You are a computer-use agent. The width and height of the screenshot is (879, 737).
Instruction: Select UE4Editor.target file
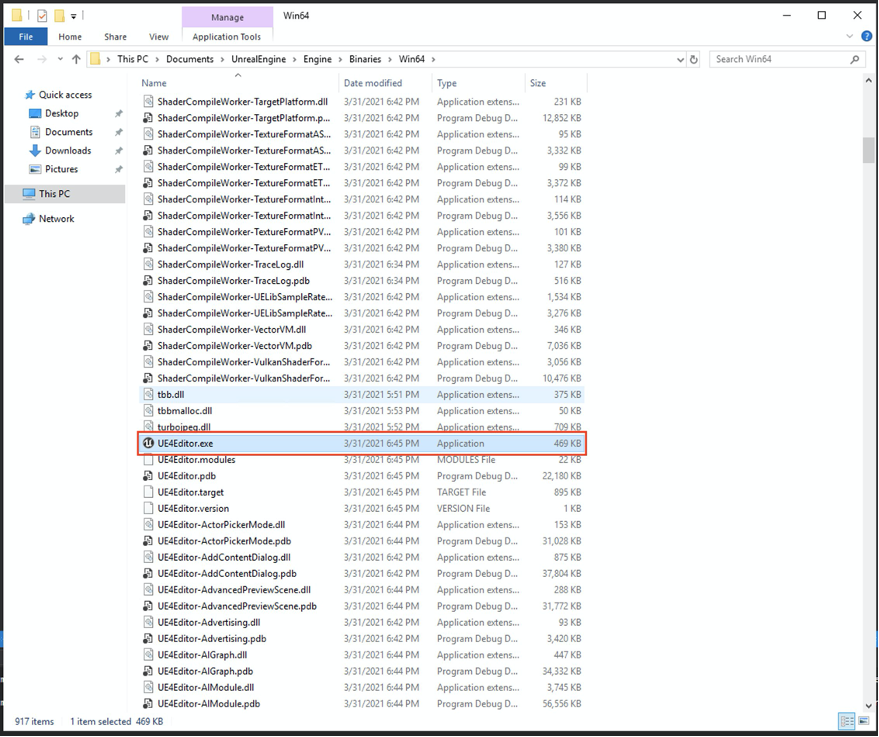191,492
